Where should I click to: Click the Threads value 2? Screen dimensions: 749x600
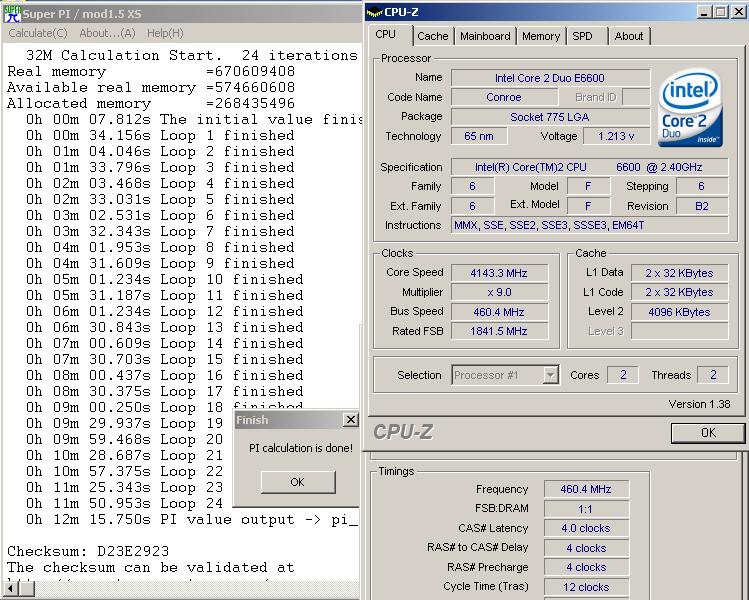713,375
